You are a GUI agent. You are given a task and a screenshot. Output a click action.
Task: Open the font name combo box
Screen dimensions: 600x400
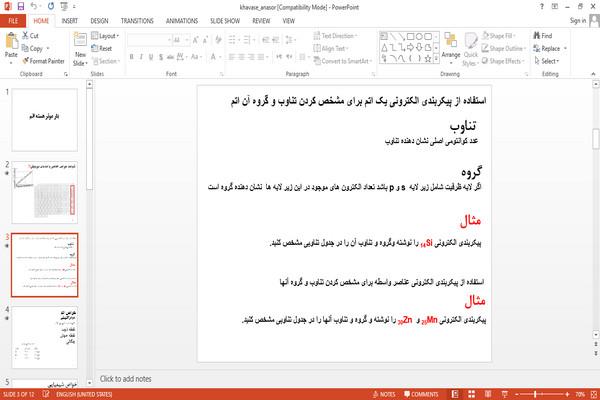pyautogui.click(x=149, y=40)
